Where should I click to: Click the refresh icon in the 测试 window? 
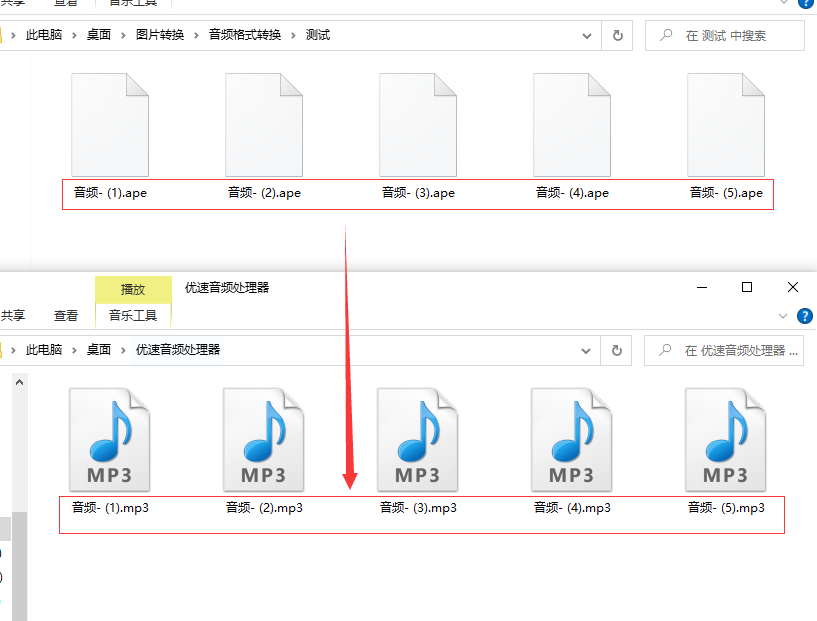click(x=617, y=35)
